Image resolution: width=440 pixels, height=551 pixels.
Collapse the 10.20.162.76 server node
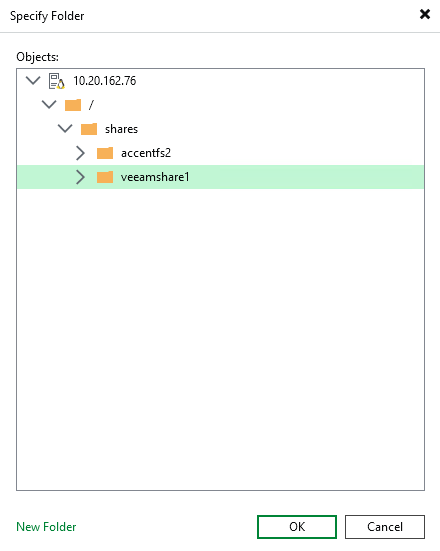tap(33, 81)
